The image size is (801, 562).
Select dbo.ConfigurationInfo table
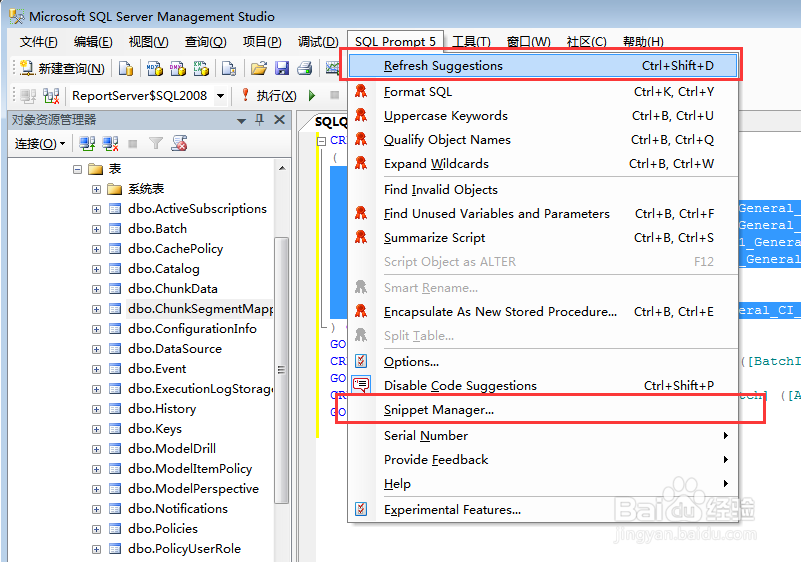click(192, 329)
